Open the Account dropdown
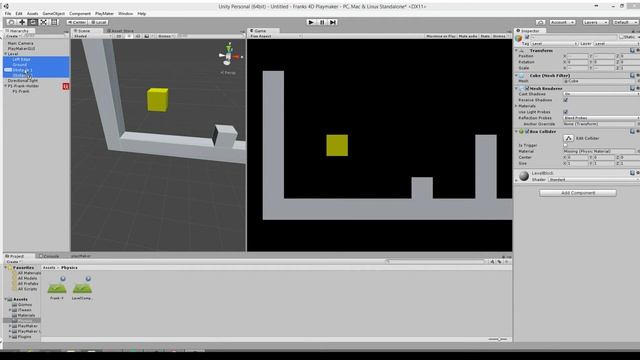This screenshot has height=360, width=640. pyautogui.click(x=562, y=22)
